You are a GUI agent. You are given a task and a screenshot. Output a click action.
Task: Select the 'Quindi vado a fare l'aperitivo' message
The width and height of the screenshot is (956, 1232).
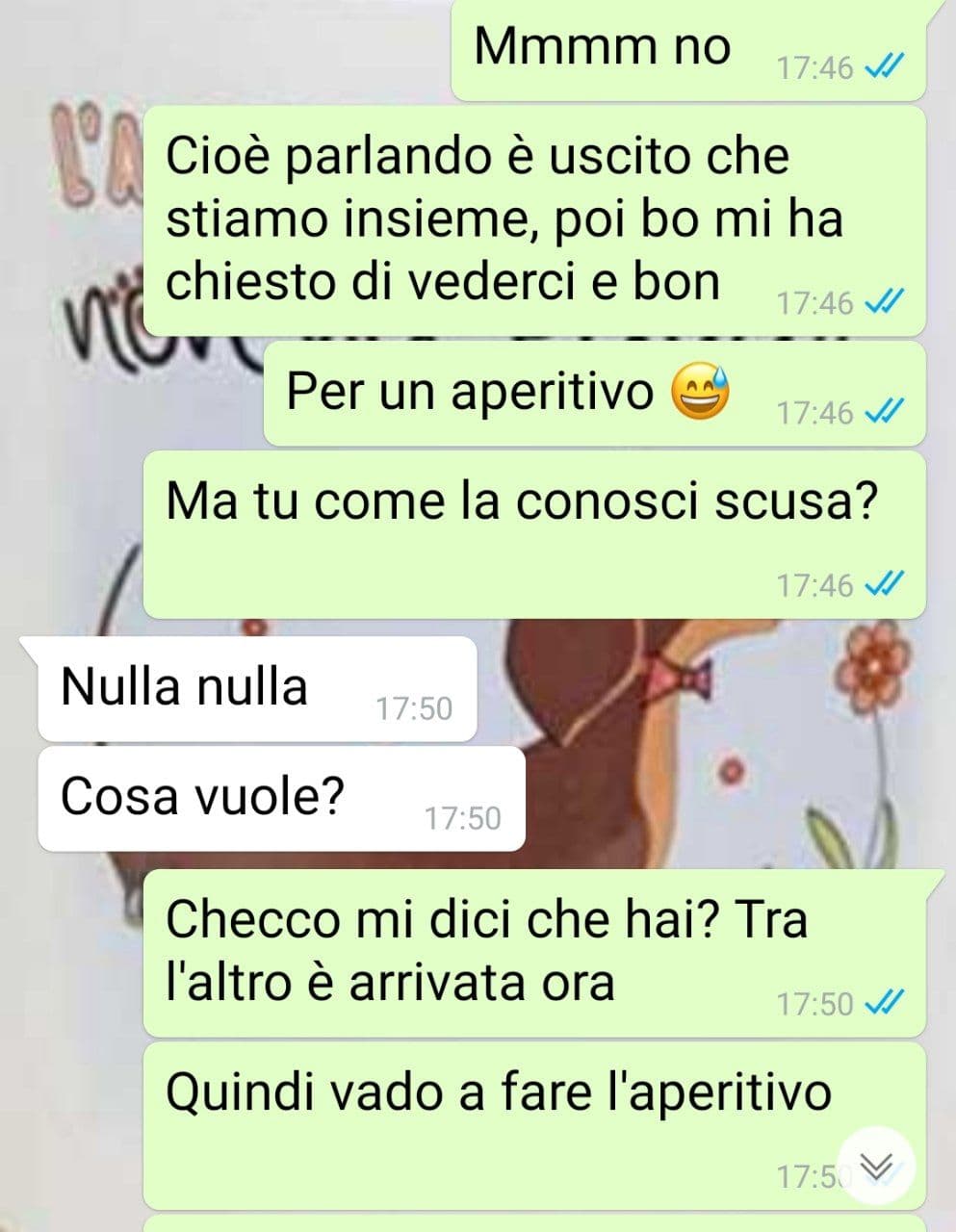[534, 1126]
